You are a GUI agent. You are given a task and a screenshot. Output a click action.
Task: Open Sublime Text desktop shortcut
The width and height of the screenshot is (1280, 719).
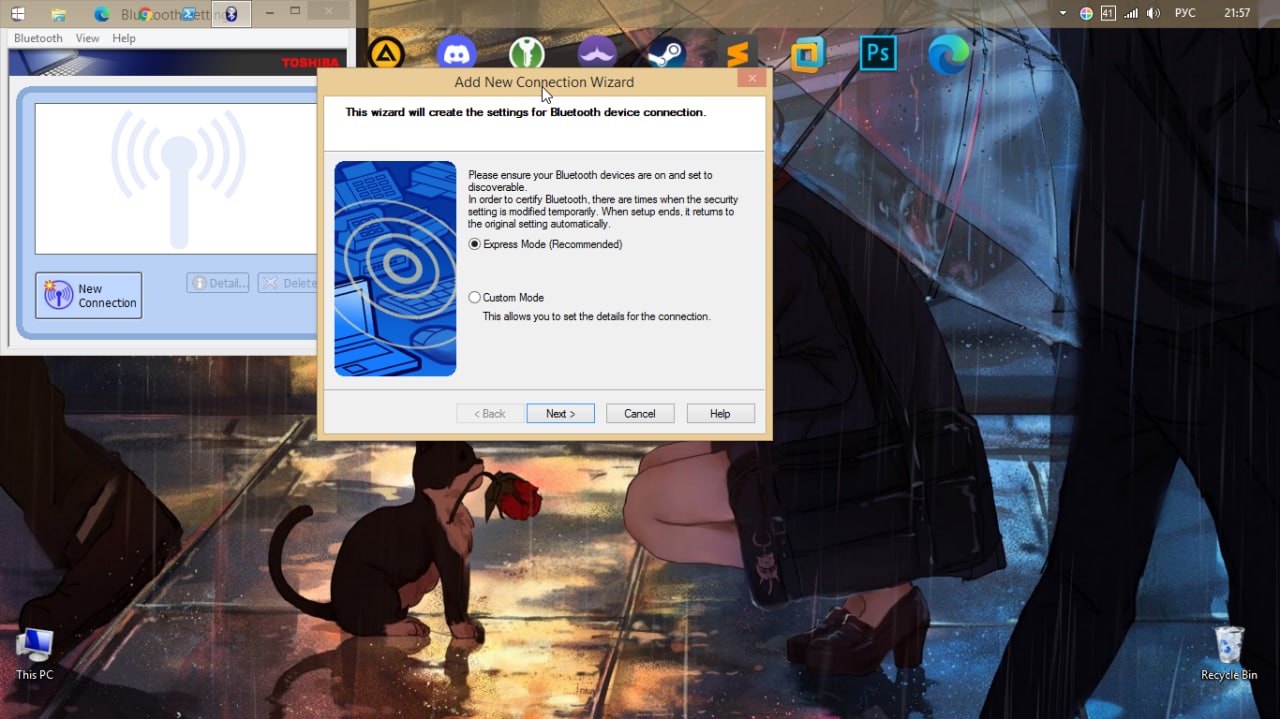click(x=737, y=54)
